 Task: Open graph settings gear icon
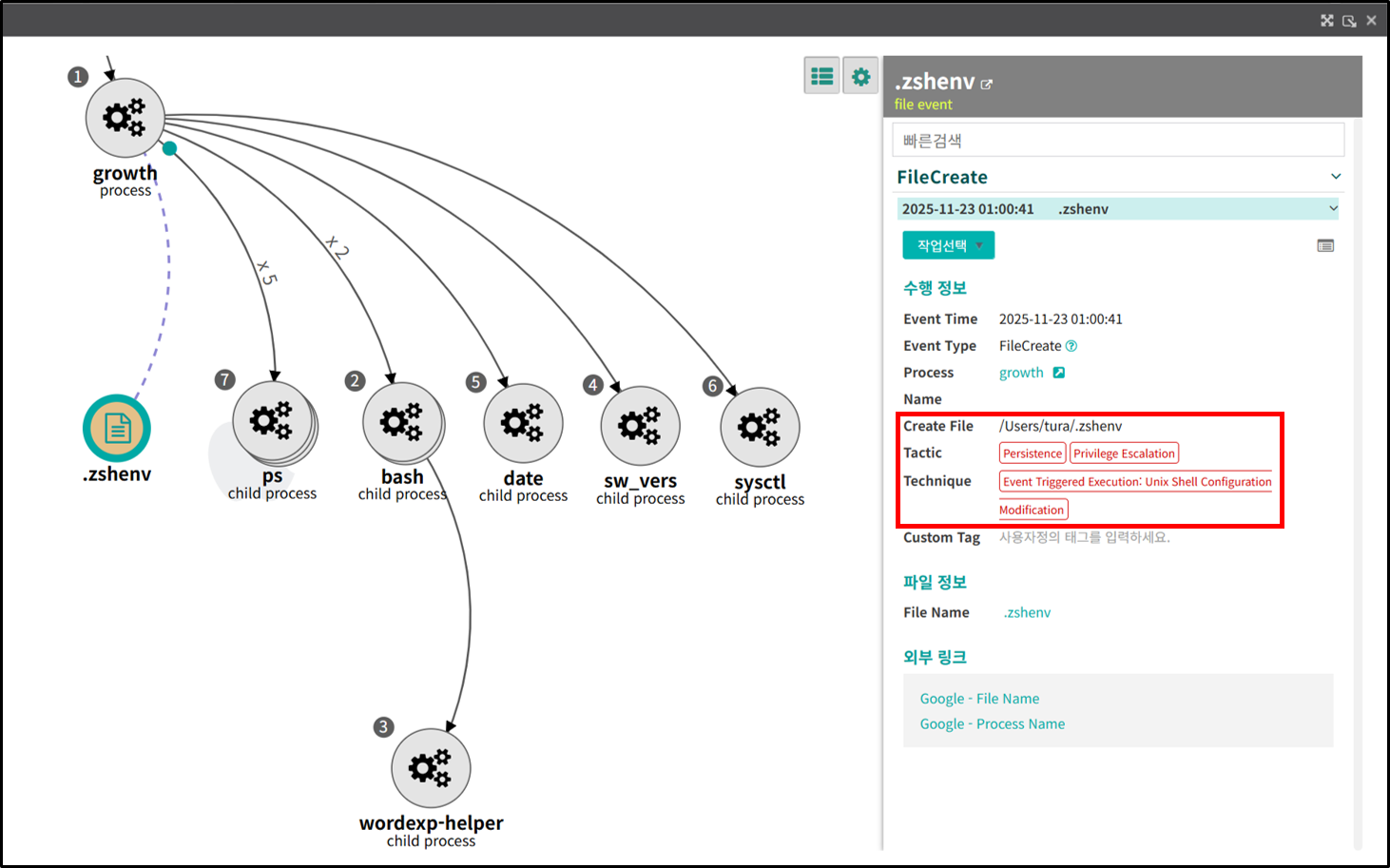pyautogui.click(x=860, y=76)
